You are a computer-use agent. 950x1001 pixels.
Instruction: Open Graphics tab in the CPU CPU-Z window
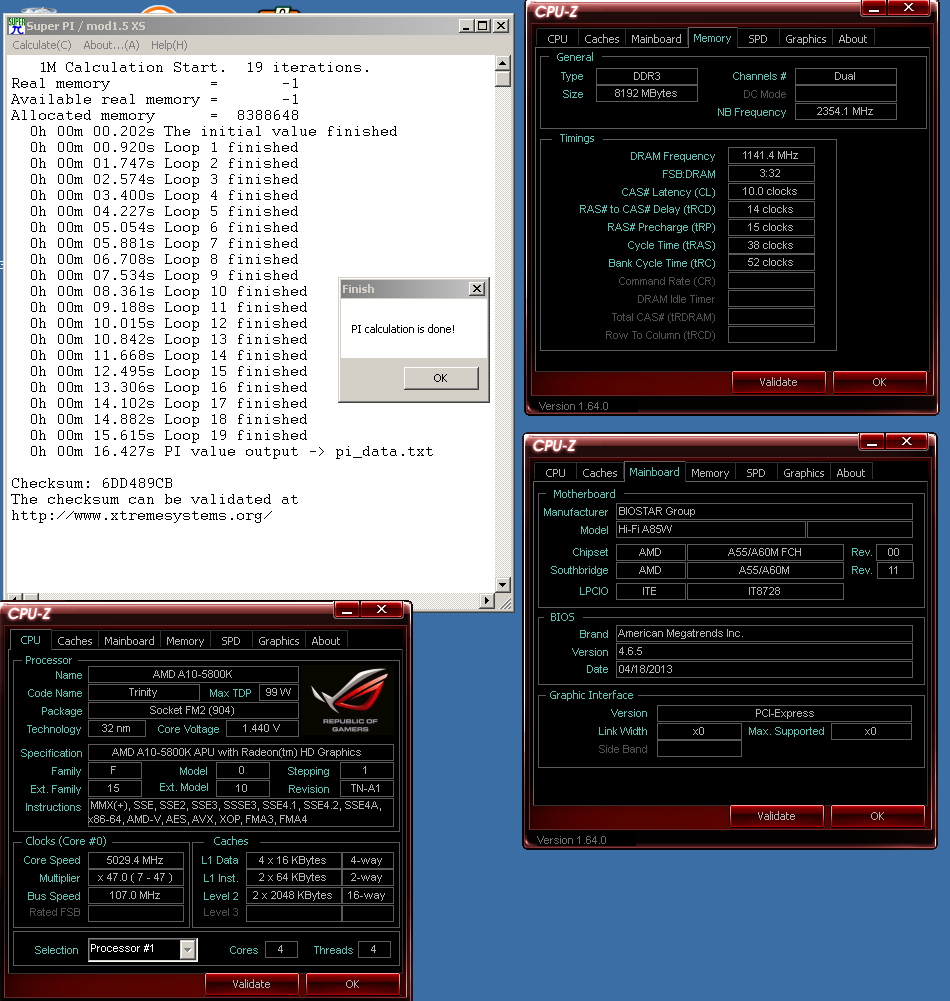[x=278, y=641]
